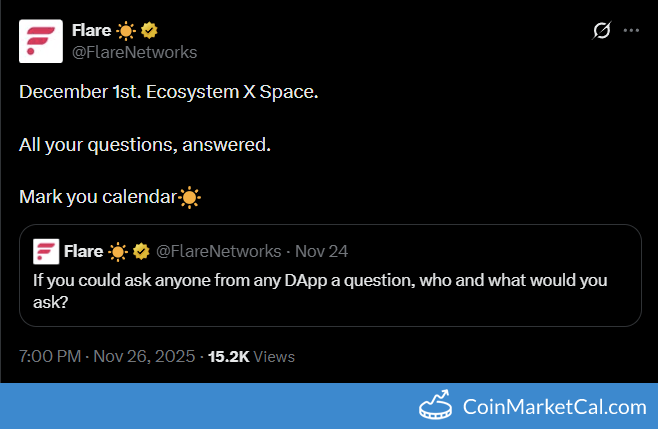Click the "December 1st. Ecosystem X Space." text

(x=169, y=91)
